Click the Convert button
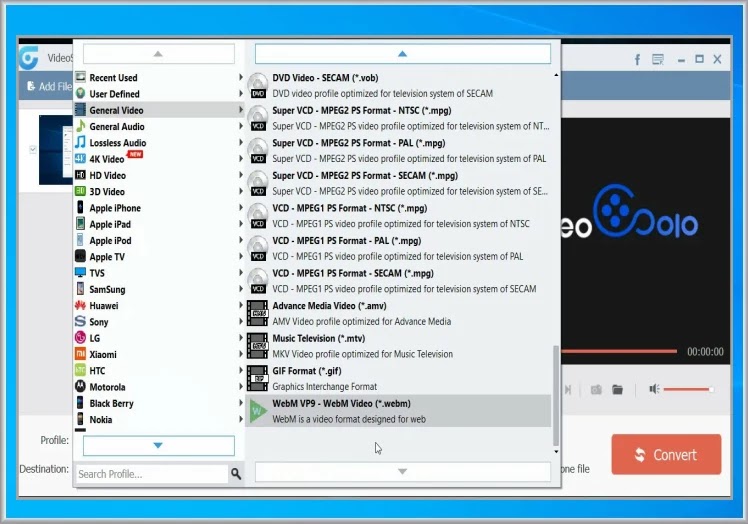 [x=666, y=454]
